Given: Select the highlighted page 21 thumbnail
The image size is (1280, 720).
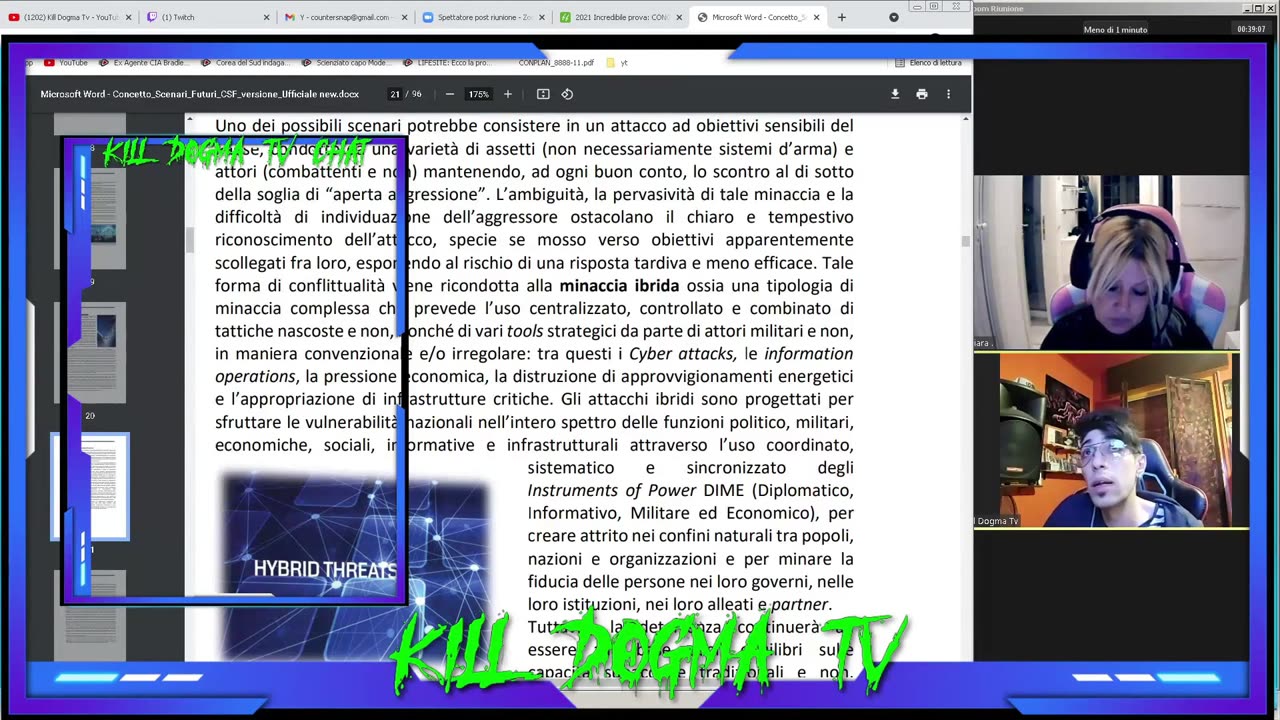Looking at the screenshot, I should pos(91,486).
